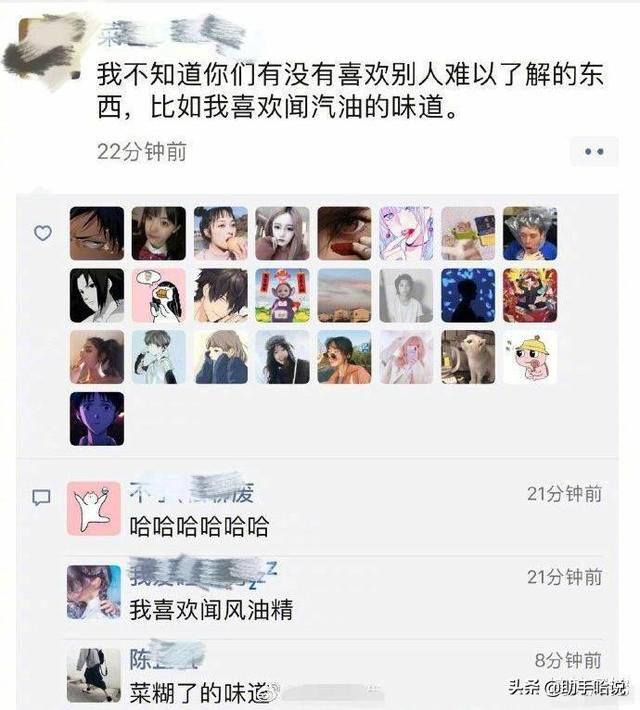This screenshot has width=640, height=710.
Task: Tap the heart likes icon
Action: (43, 233)
